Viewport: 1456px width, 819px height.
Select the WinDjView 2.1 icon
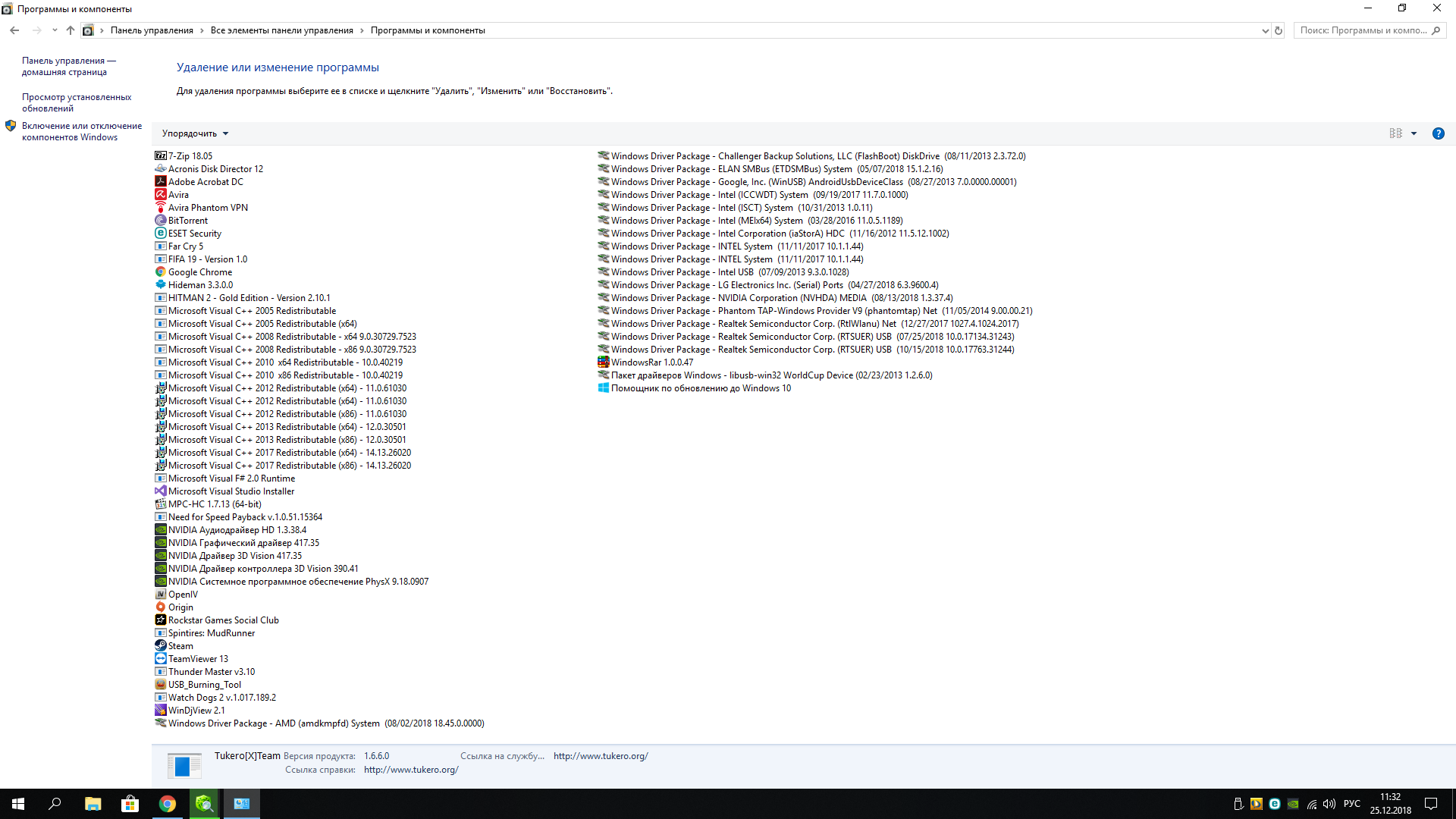160,711
